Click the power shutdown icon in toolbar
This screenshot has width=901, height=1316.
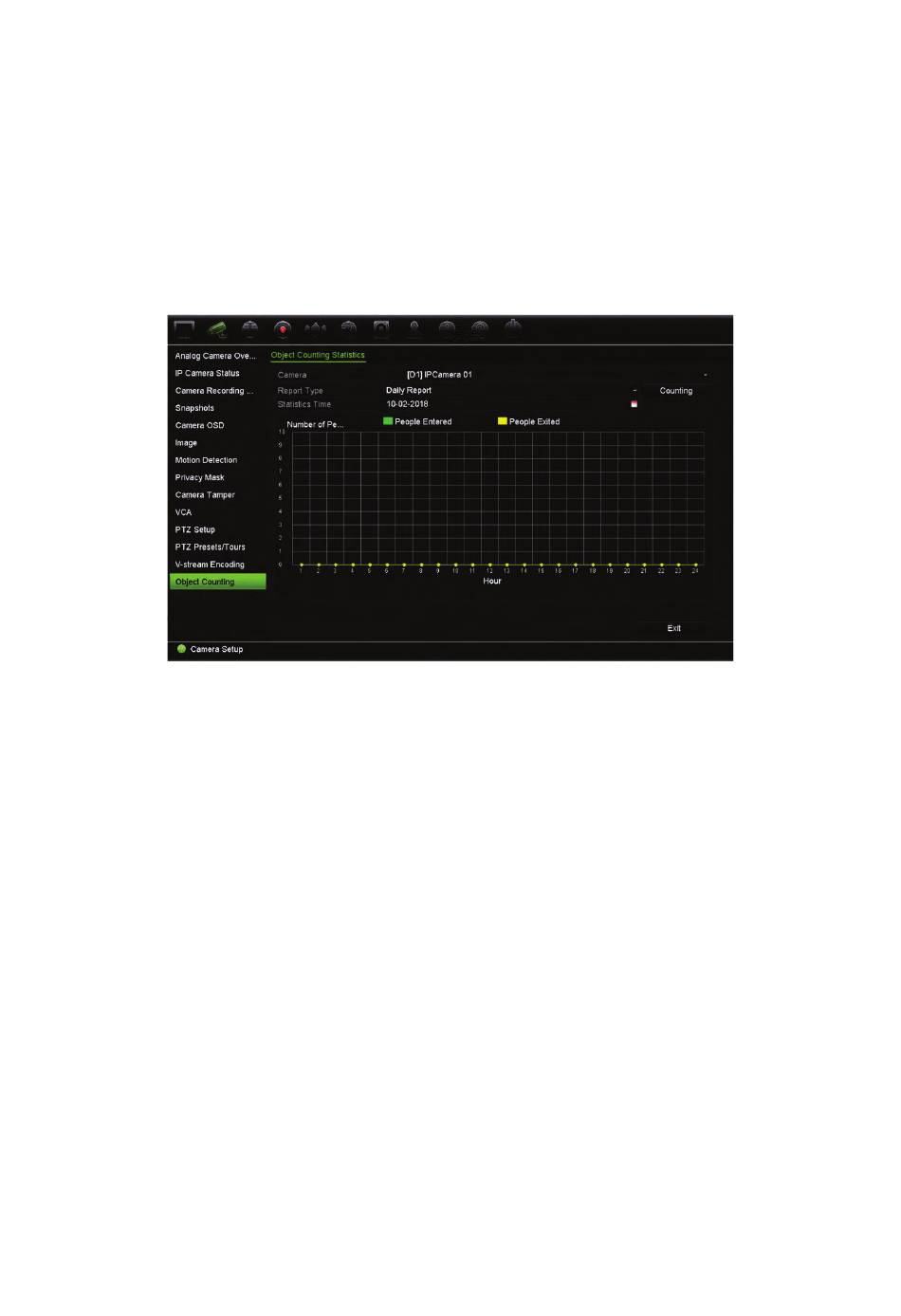point(513,328)
